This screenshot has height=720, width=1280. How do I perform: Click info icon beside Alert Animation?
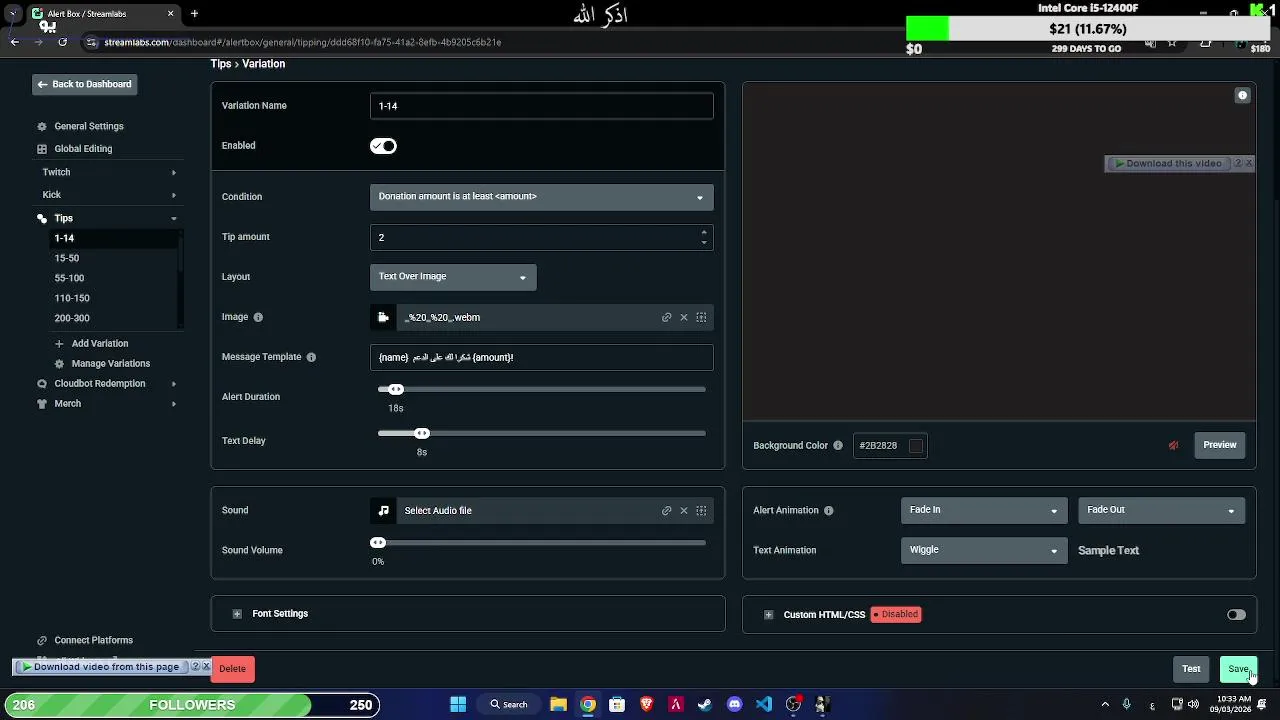click(828, 510)
